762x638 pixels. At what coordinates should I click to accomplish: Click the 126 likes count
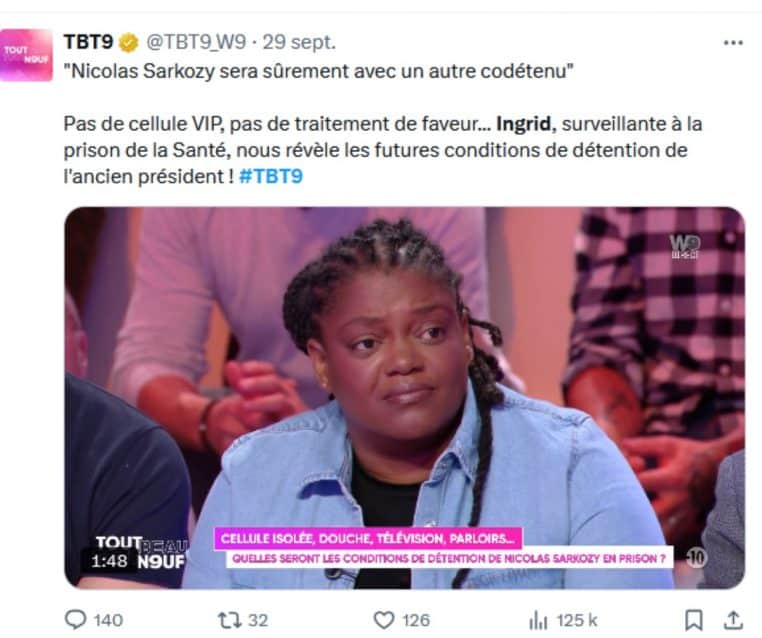point(416,621)
